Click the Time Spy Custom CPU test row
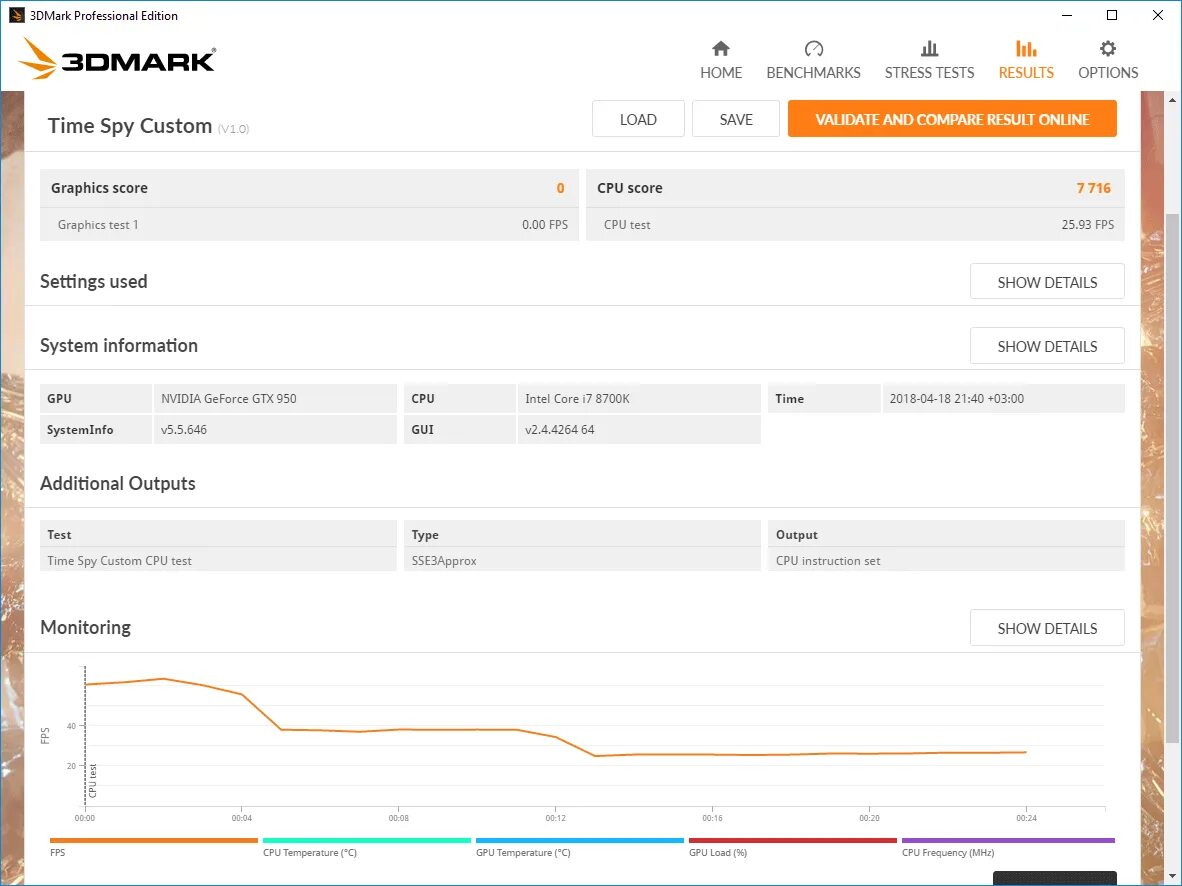The height and width of the screenshot is (886, 1182). click(218, 560)
